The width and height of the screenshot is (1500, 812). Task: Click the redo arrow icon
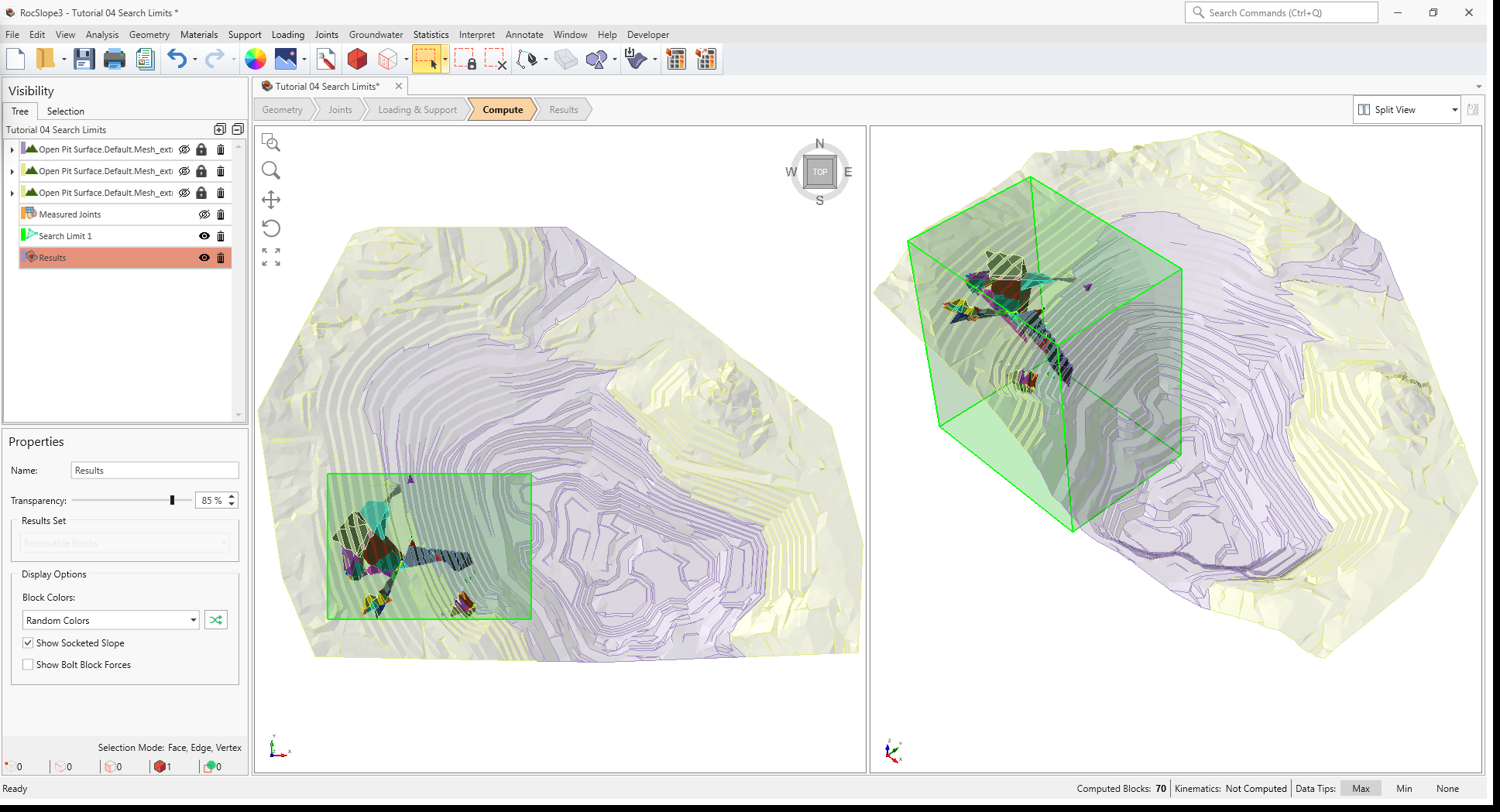215,59
